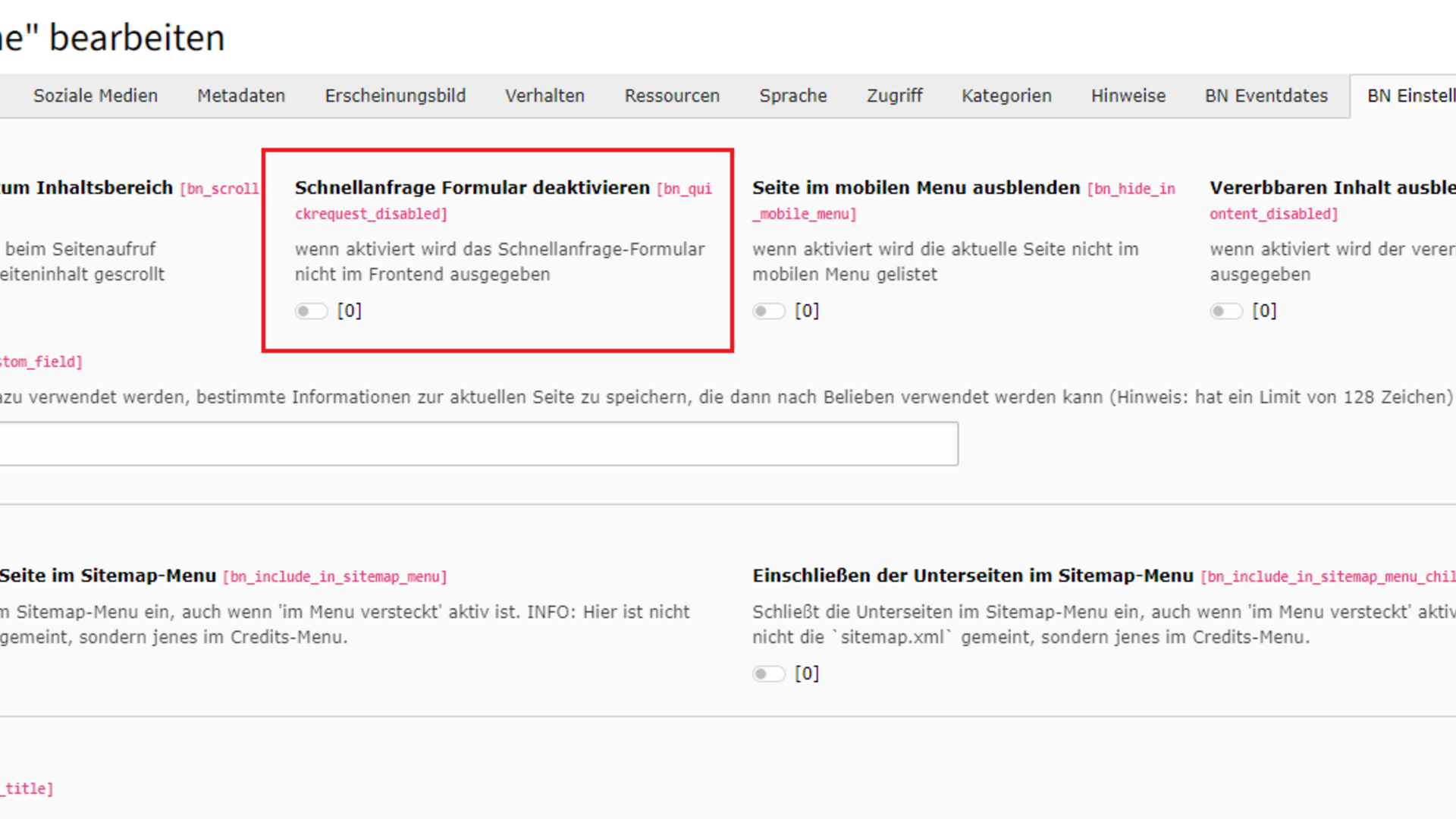Click the Seite im Sitemap-Menu label

coord(108,576)
